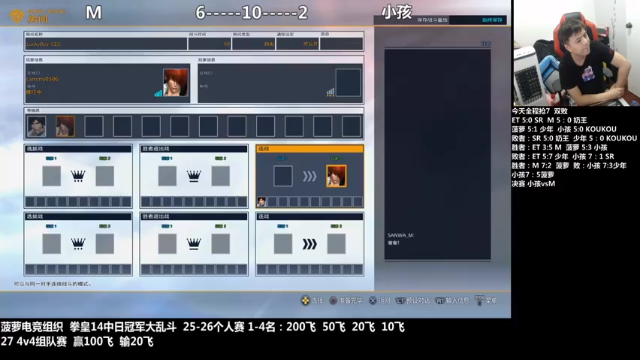Click the orange room logo at top-left
The width and height of the screenshot is (640, 360).
(x=17, y=16)
